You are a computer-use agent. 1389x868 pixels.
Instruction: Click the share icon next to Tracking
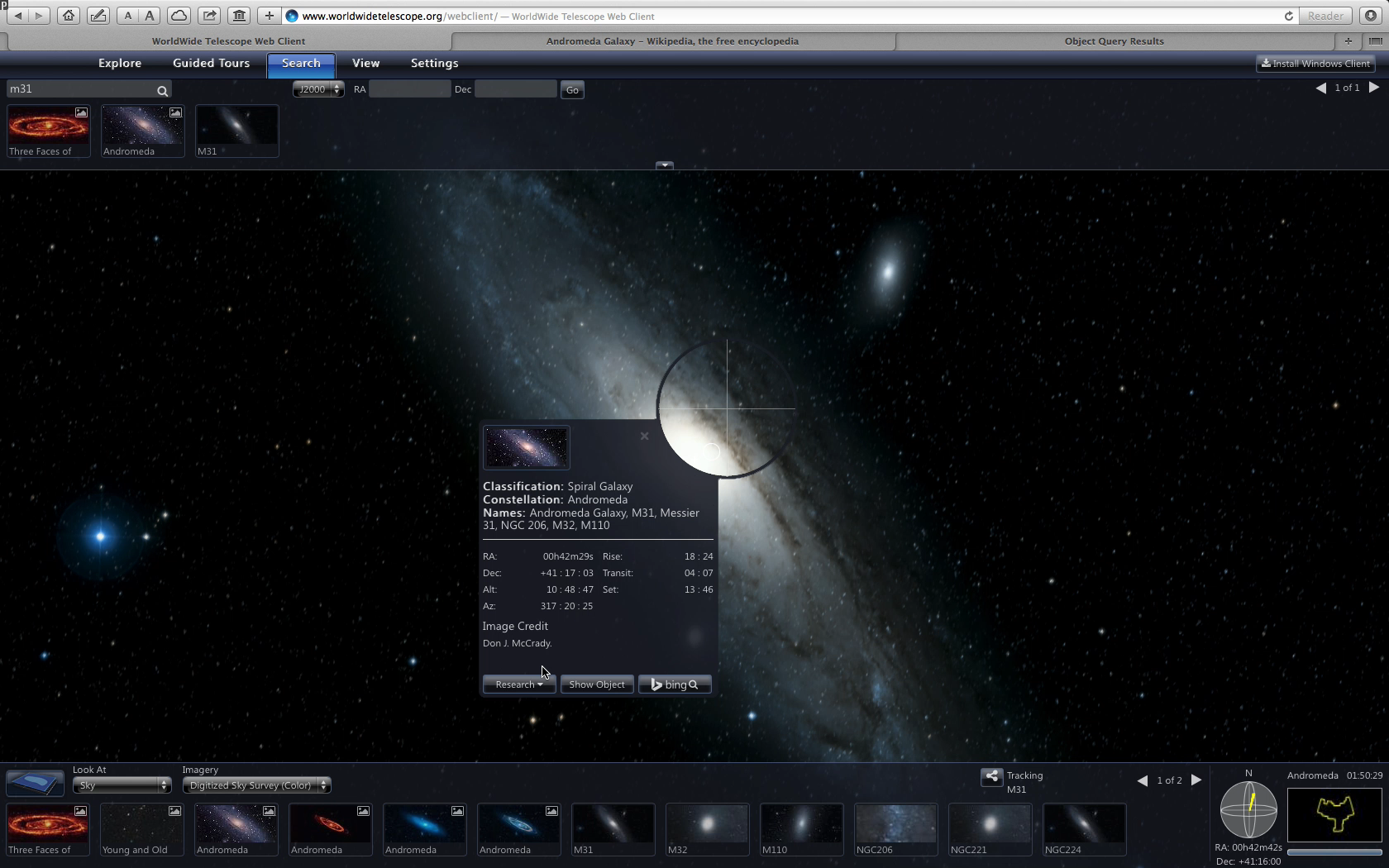click(x=991, y=776)
